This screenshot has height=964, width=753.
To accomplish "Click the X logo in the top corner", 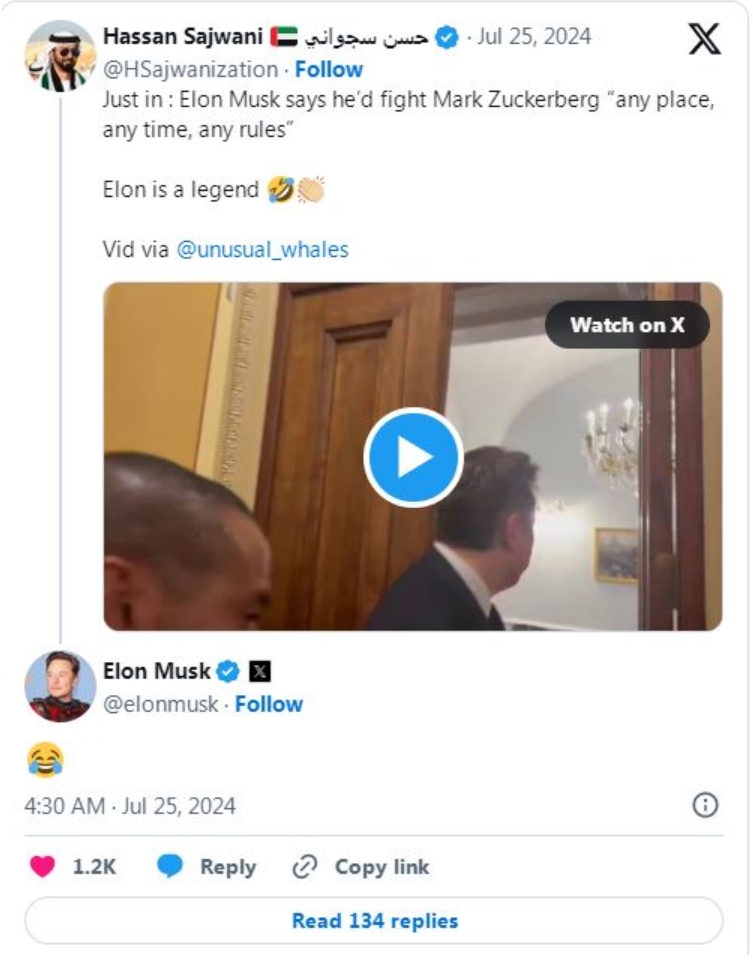I will (705, 41).
